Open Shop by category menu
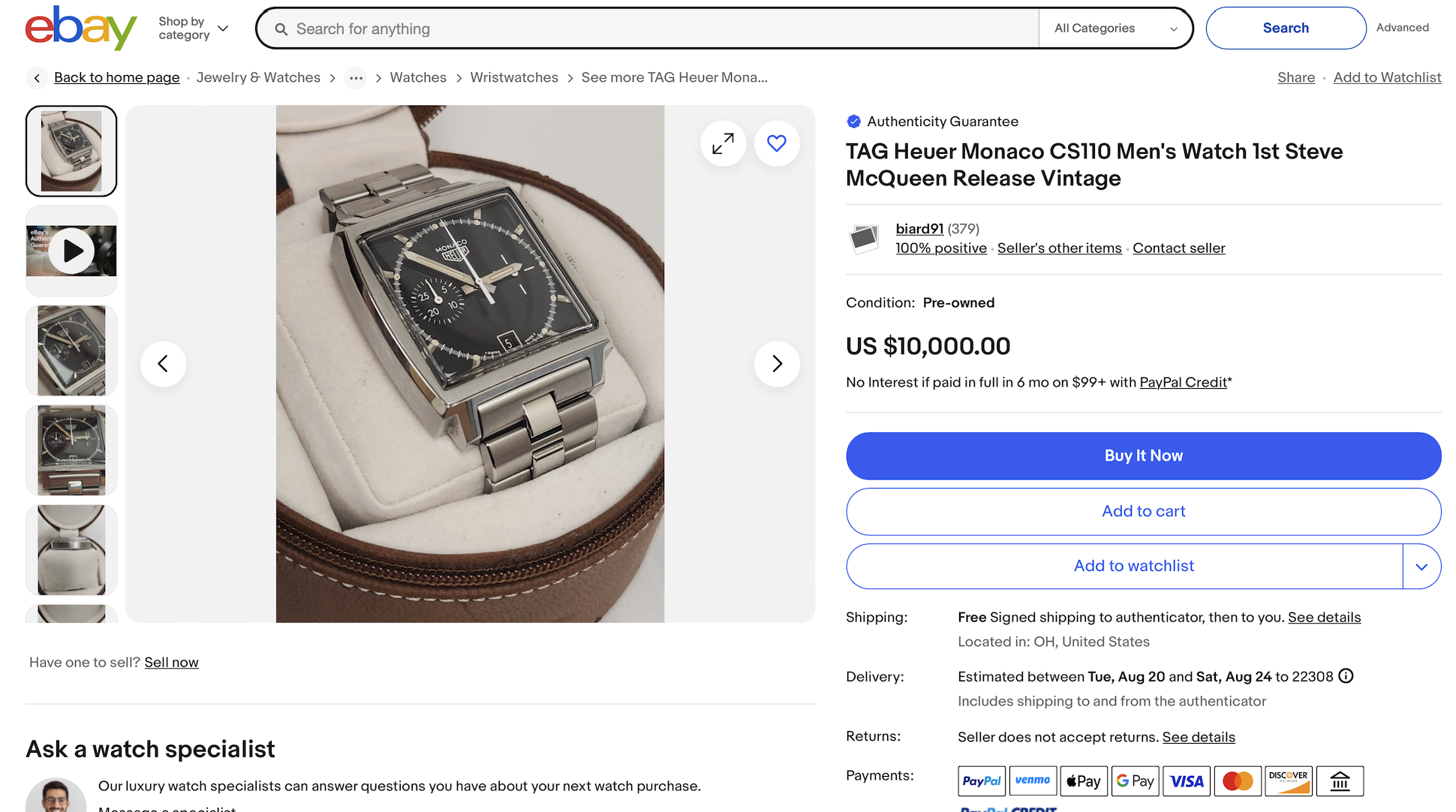The height and width of the screenshot is (812, 1456). pos(193,29)
